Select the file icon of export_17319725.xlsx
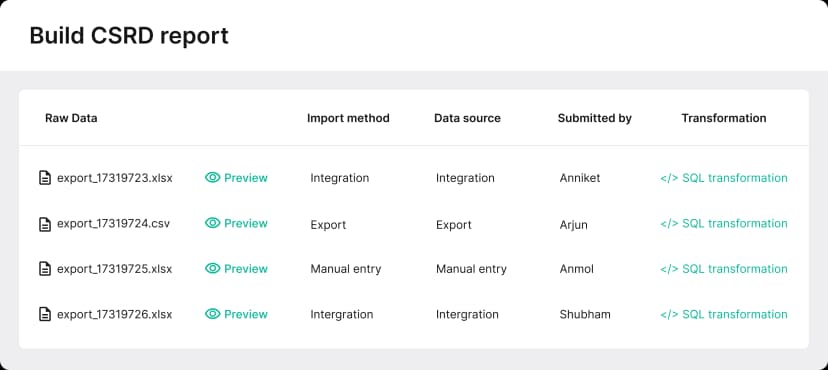828x370 pixels. click(45, 269)
